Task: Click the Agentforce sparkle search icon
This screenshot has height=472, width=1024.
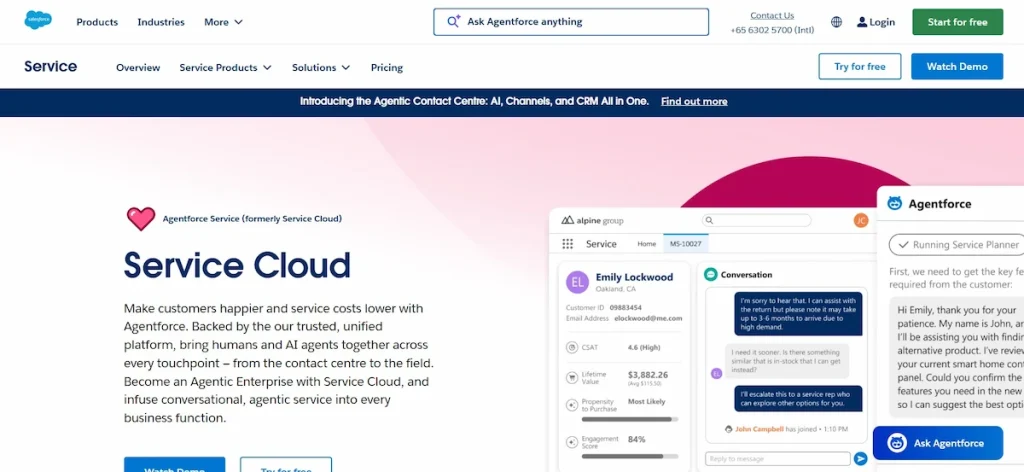Action: (x=454, y=21)
